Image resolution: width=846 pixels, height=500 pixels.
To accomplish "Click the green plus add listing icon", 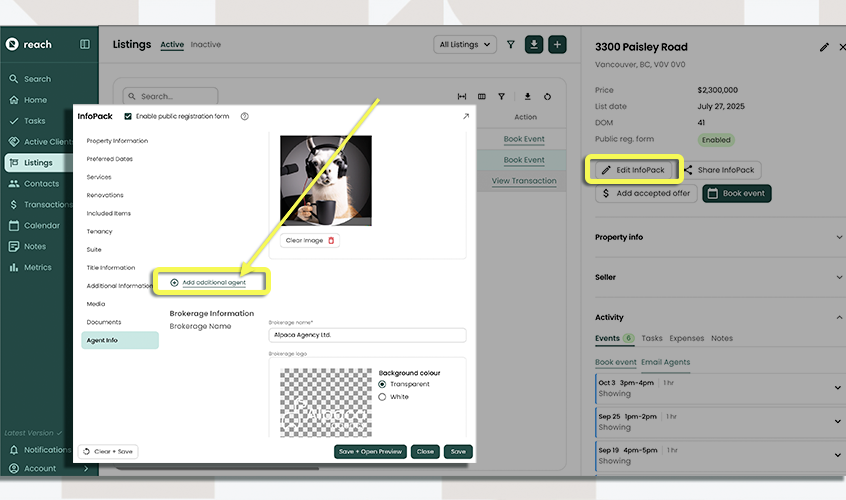I will pyautogui.click(x=558, y=45).
